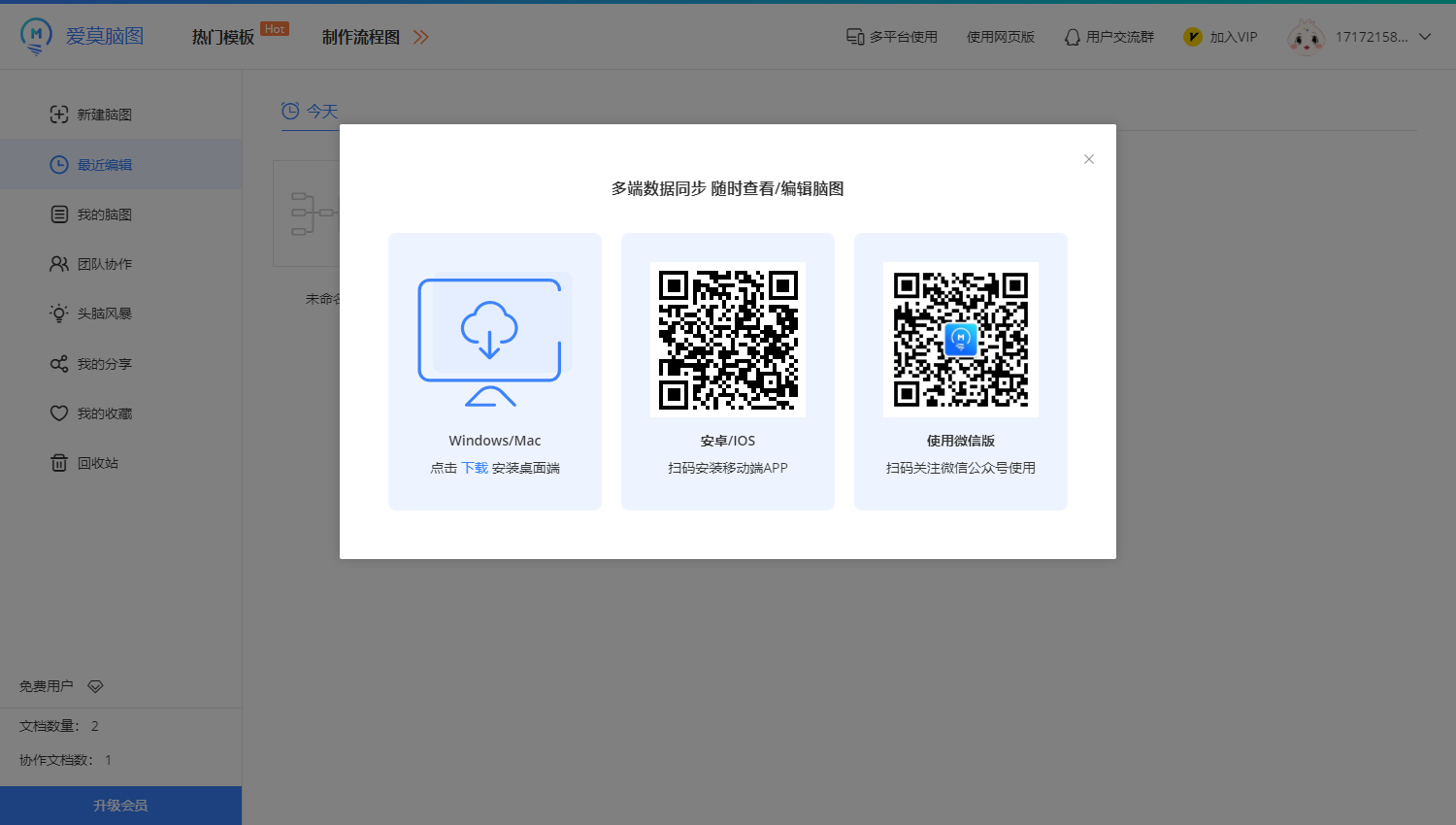Open 使用网页版 web version link
Image resolution: width=1456 pixels, height=825 pixels.
1001,37
